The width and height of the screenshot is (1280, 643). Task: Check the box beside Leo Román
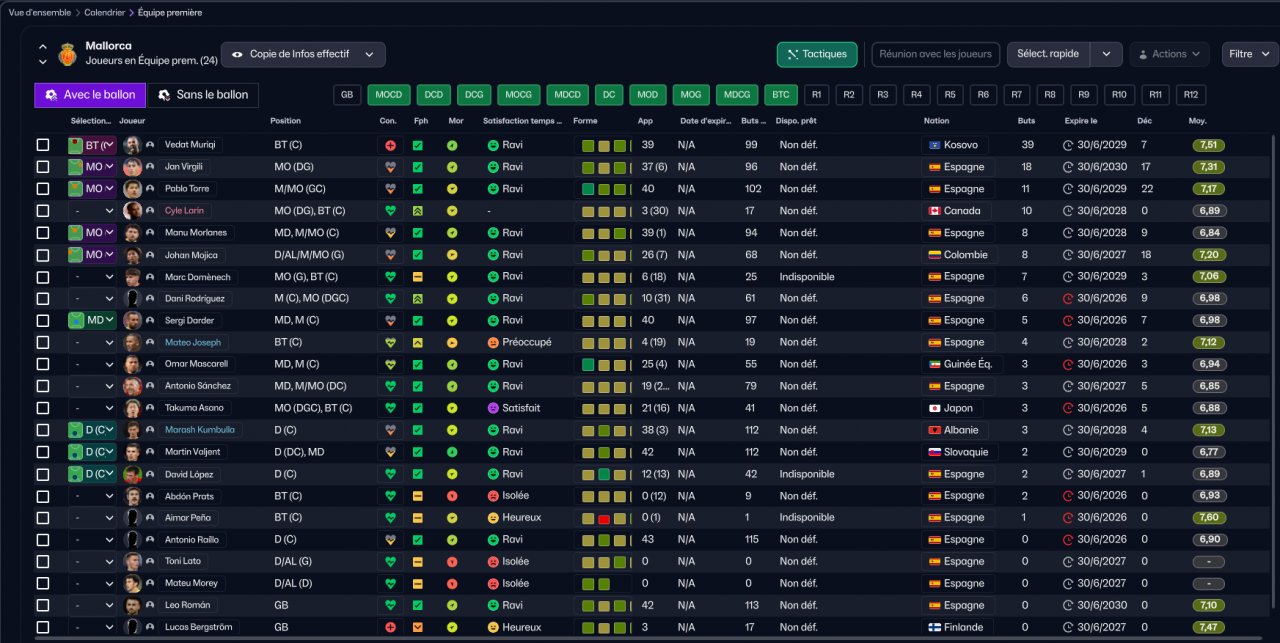pos(43,606)
